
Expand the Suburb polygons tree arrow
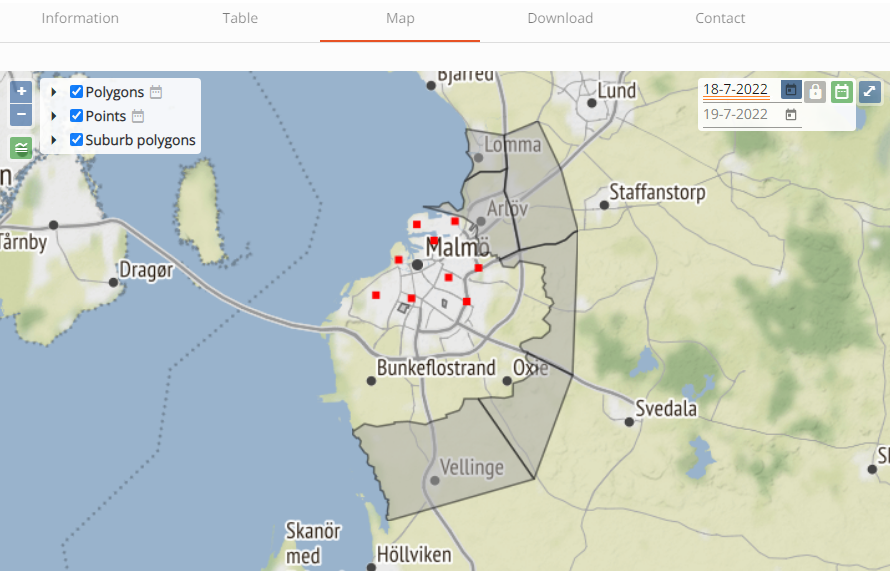tap(54, 140)
